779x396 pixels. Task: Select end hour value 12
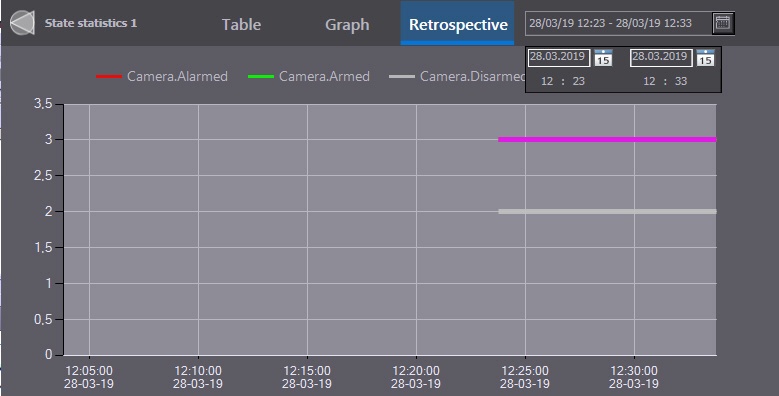[x=649, y=81]
